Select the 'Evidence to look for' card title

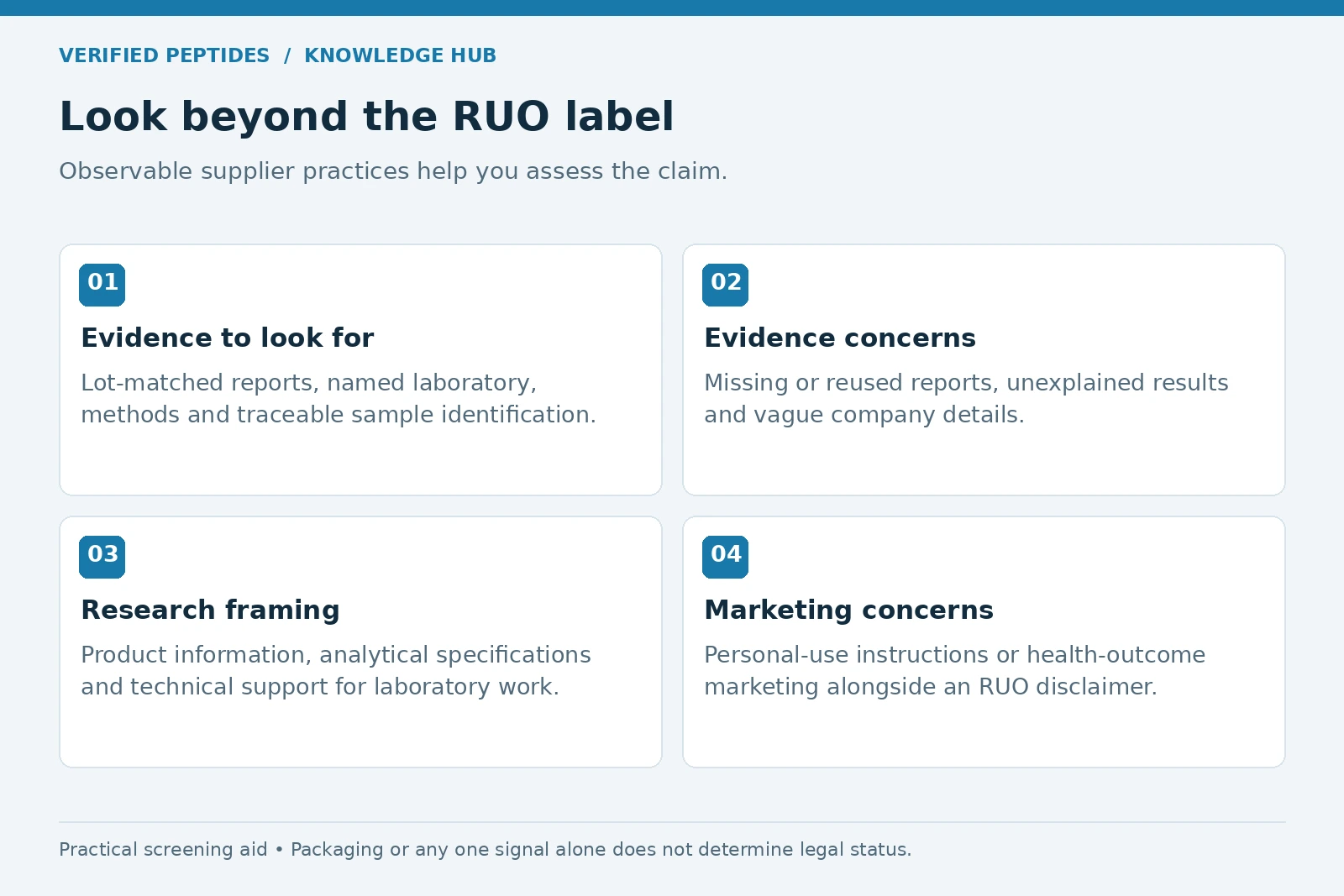228,338
